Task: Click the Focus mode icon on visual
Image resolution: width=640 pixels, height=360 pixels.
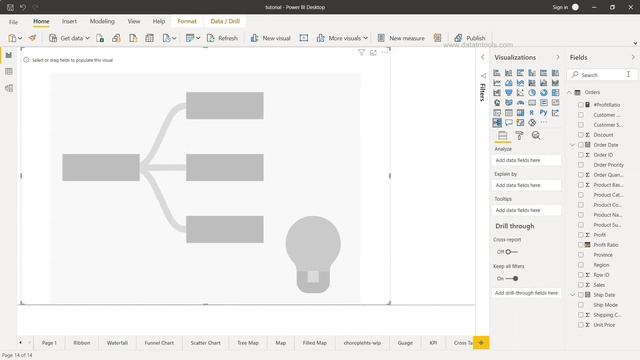Action: (373, 52)
